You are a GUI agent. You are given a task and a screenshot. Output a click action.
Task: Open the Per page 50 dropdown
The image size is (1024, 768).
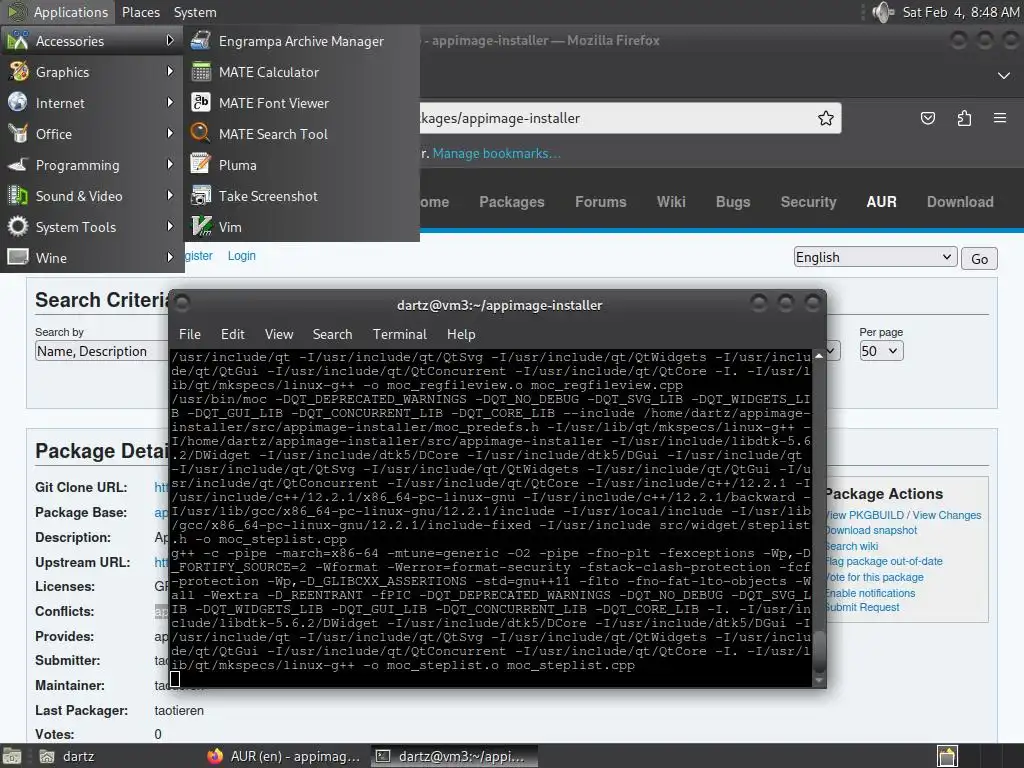881,351
